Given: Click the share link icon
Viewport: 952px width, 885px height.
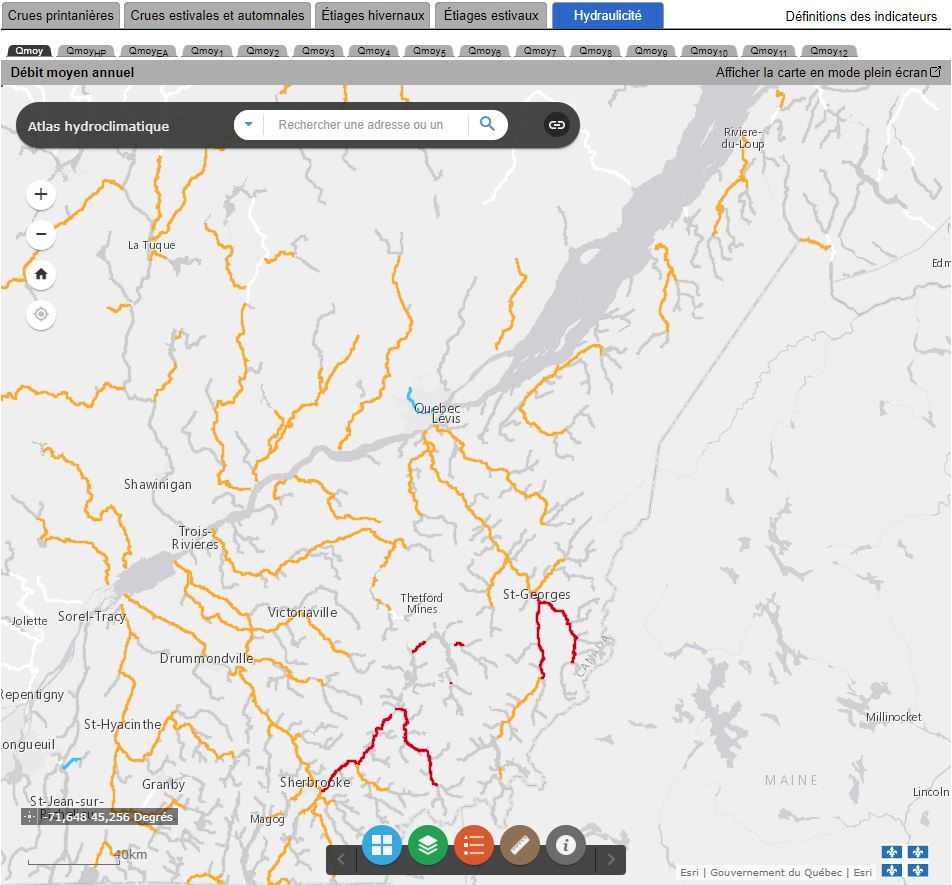Looking at the screenshot, I should 557,125.
